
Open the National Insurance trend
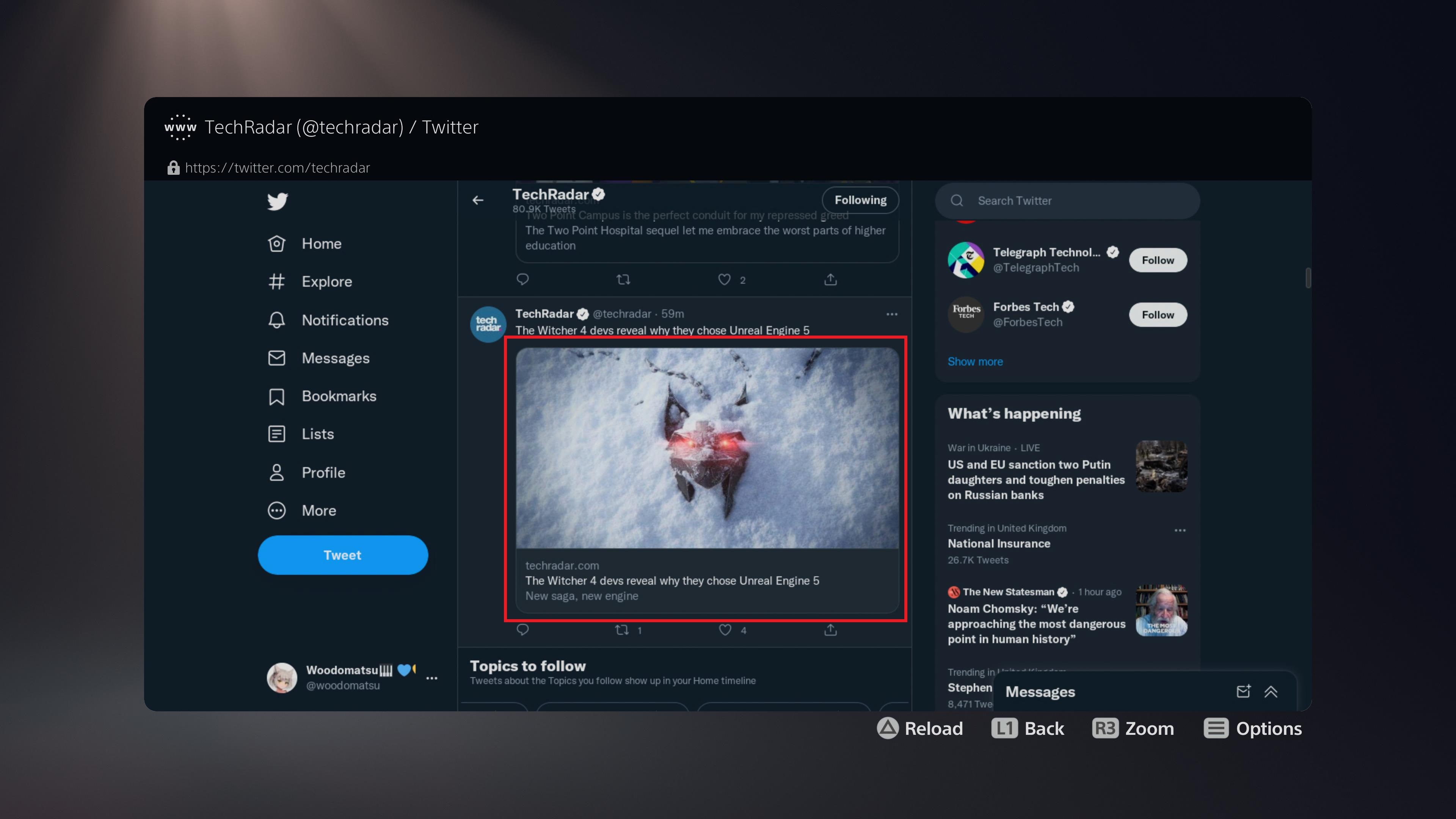[999, 544]
